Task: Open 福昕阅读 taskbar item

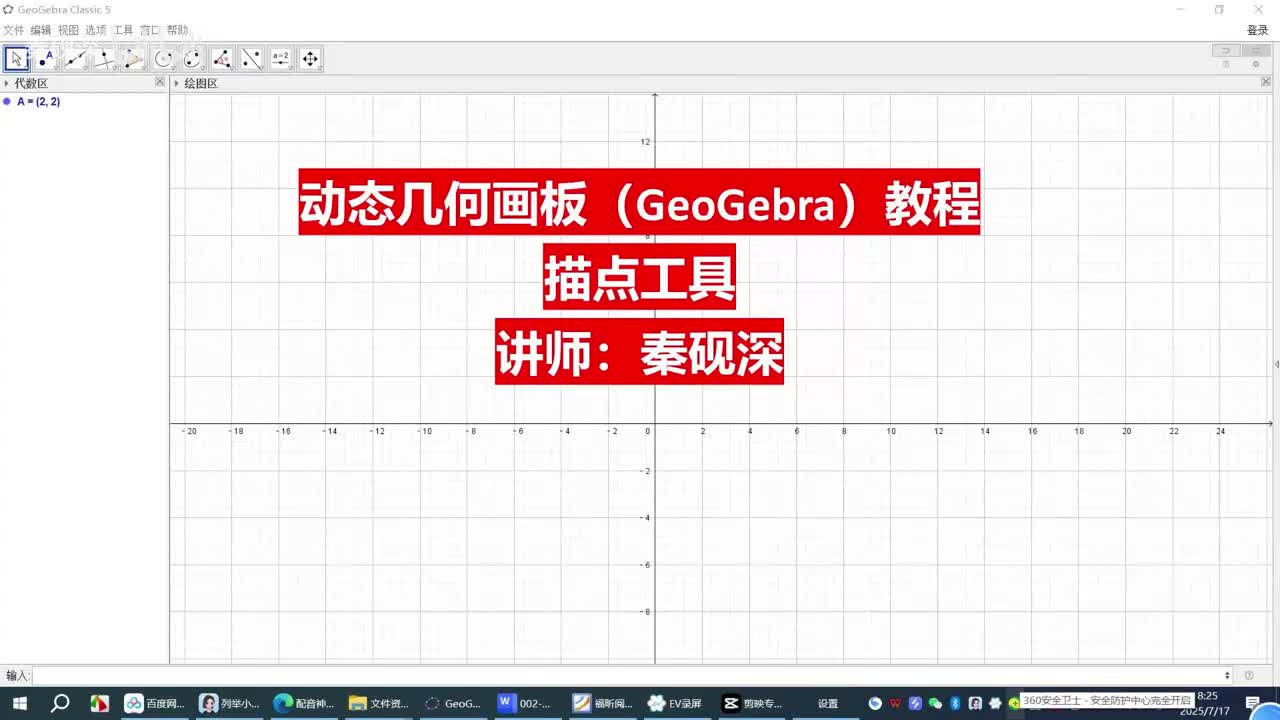Action: tap(602, 703)
